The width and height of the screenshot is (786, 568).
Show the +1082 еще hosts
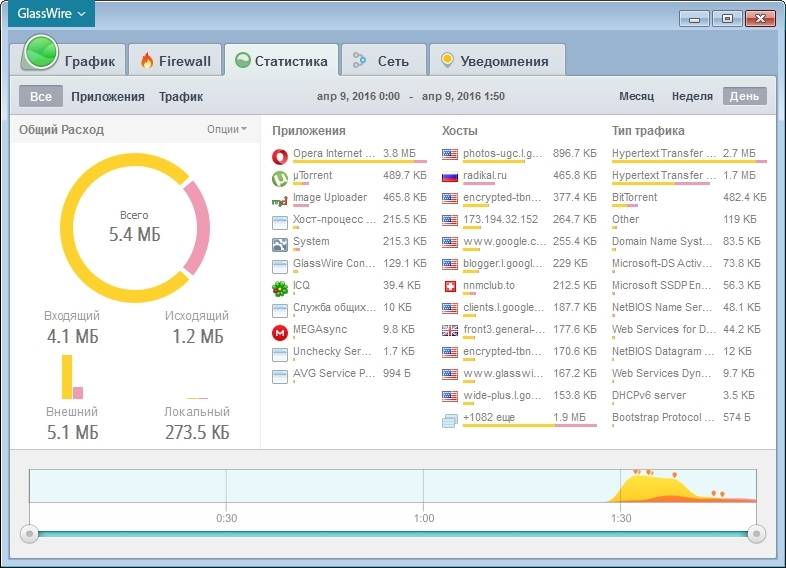pos(519,419)
